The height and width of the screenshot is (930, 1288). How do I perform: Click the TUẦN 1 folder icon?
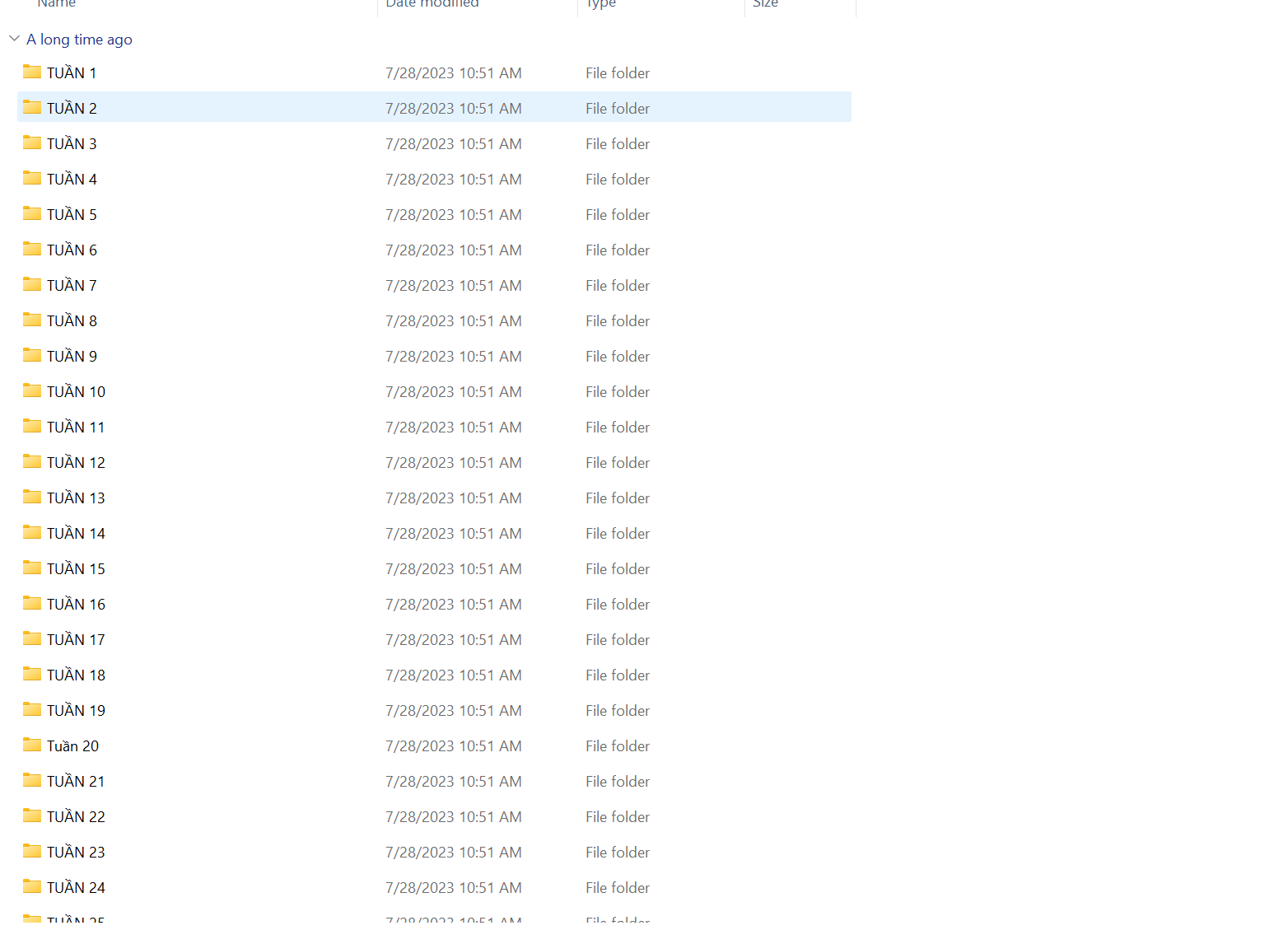32,72
